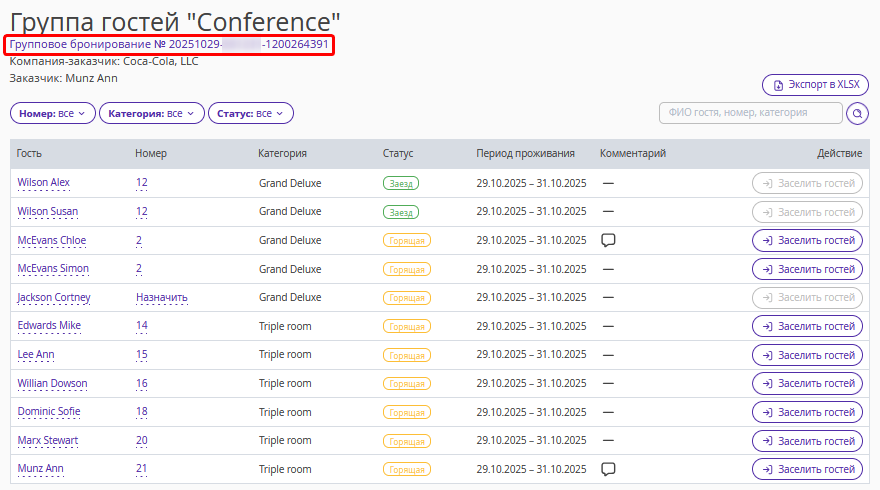
Task: Open the group booking number link
Action: [x=169, y=45]
